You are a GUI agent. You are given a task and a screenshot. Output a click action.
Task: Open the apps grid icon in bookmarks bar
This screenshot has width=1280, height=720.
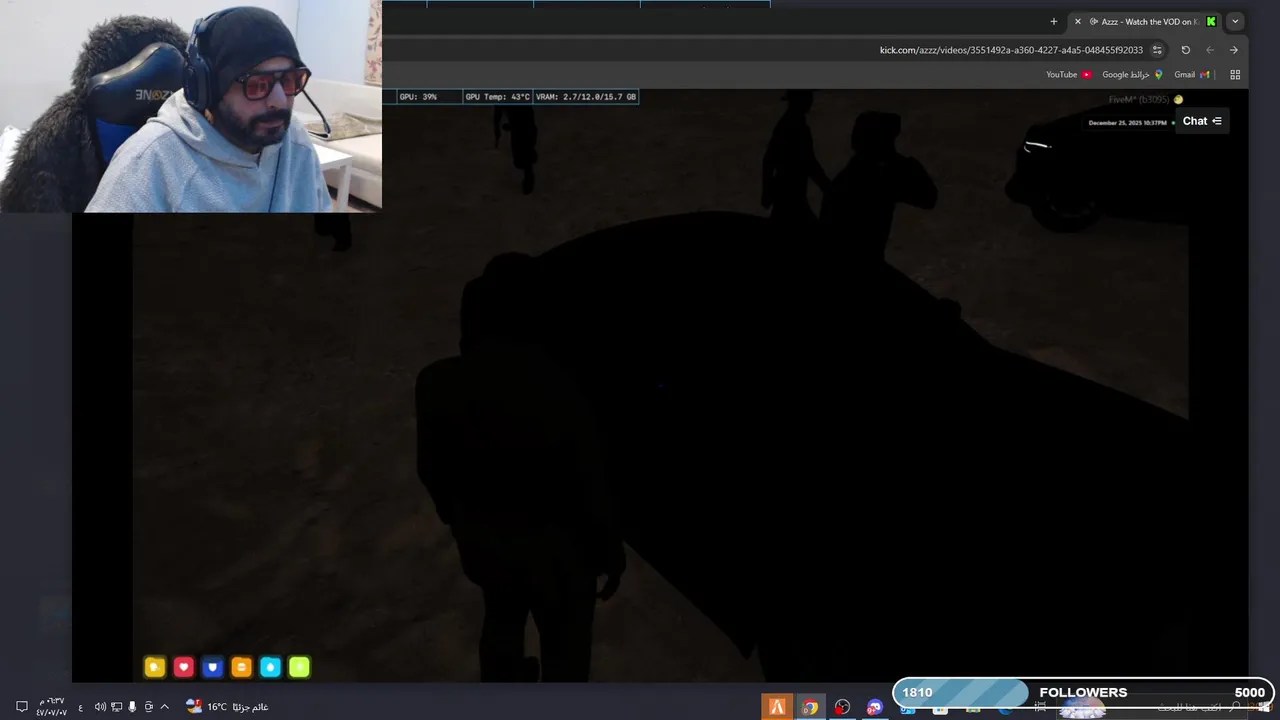point(1235,75)
